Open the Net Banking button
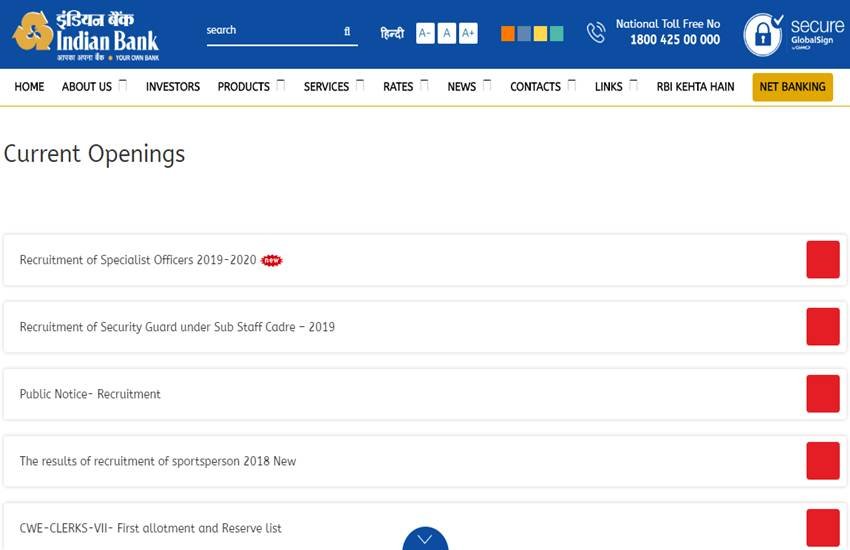 [792, 87]
